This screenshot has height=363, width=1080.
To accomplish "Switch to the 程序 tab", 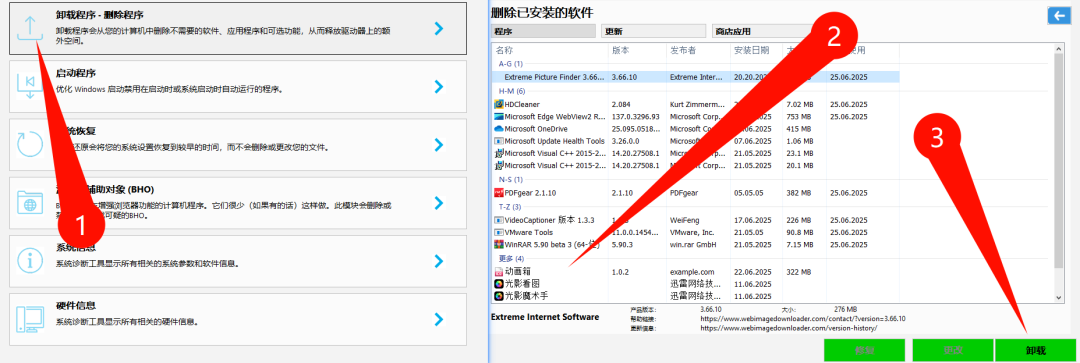I will (x=543, y=31).
